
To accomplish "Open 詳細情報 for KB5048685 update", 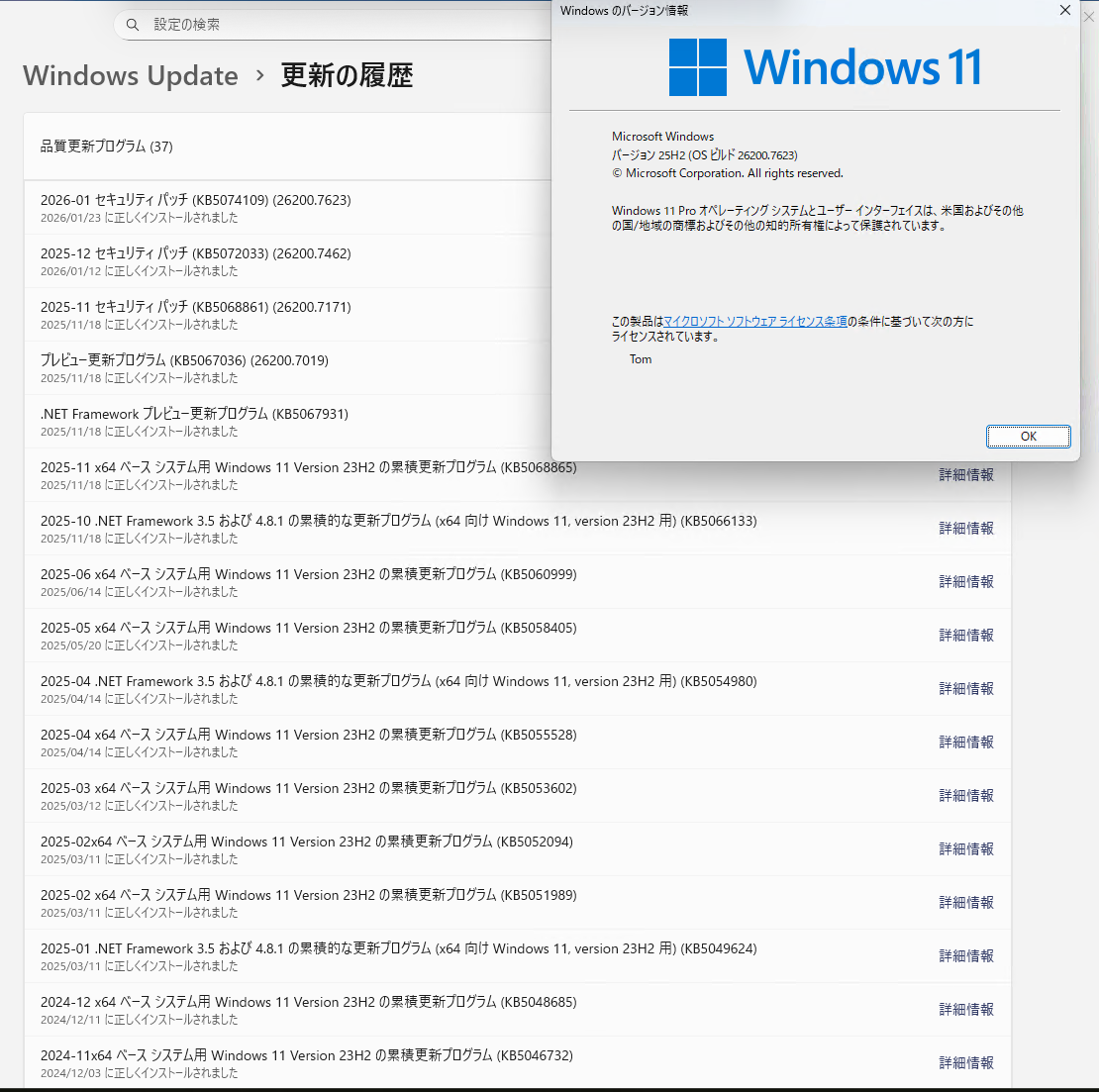I will click(965, 1009).
